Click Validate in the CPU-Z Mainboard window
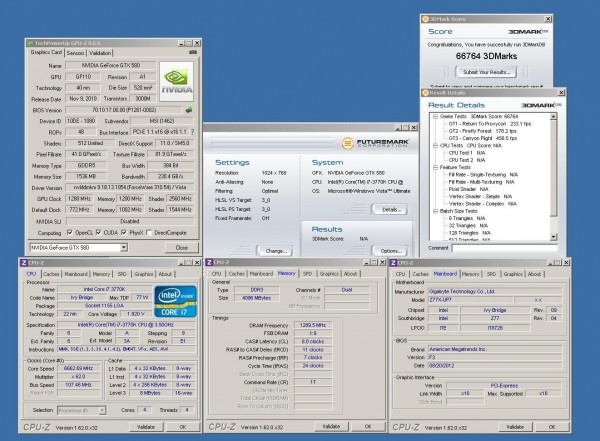This screenshot has height=441, width=600. 515,426
